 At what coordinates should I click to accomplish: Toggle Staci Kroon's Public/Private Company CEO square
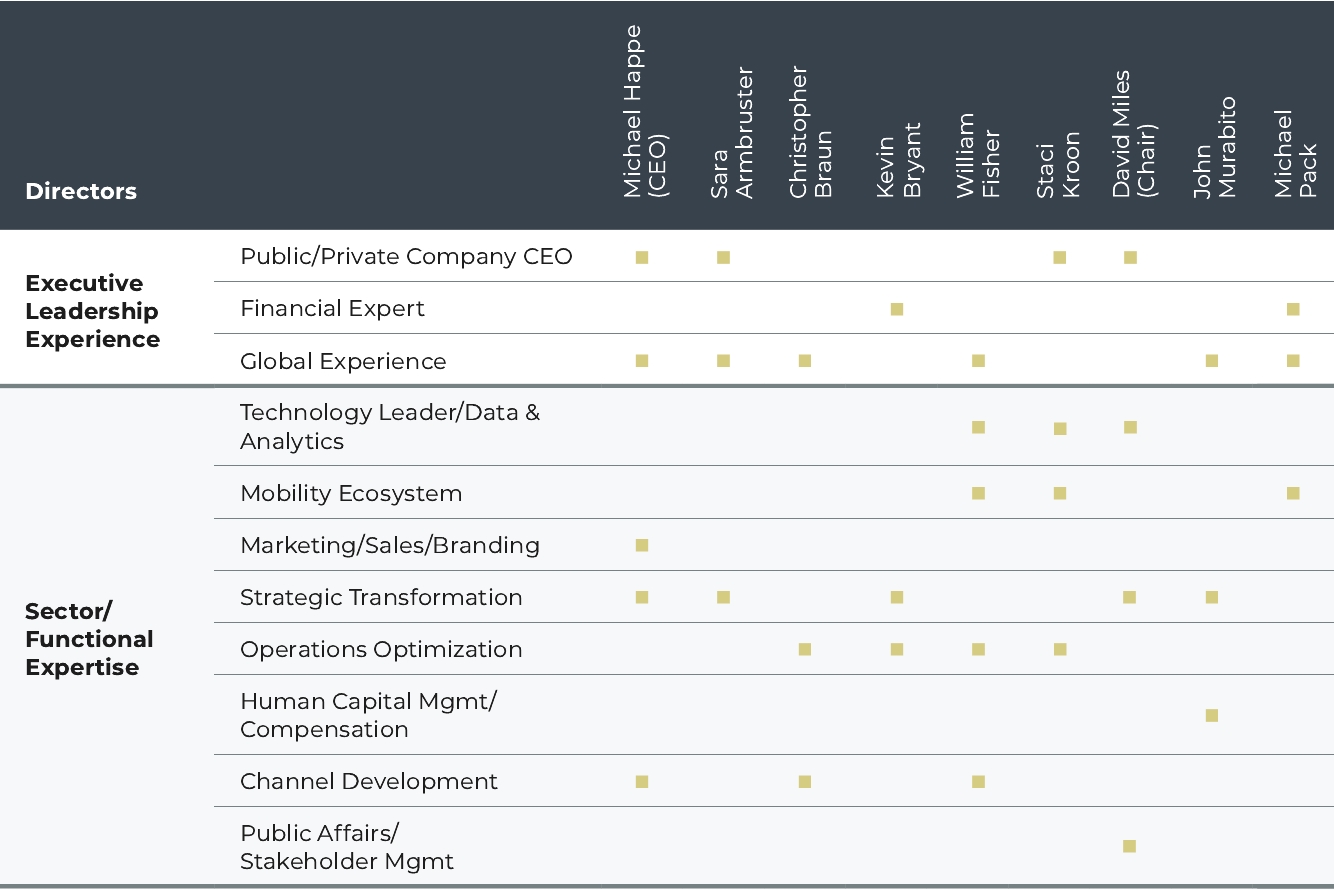(1060, 257)
